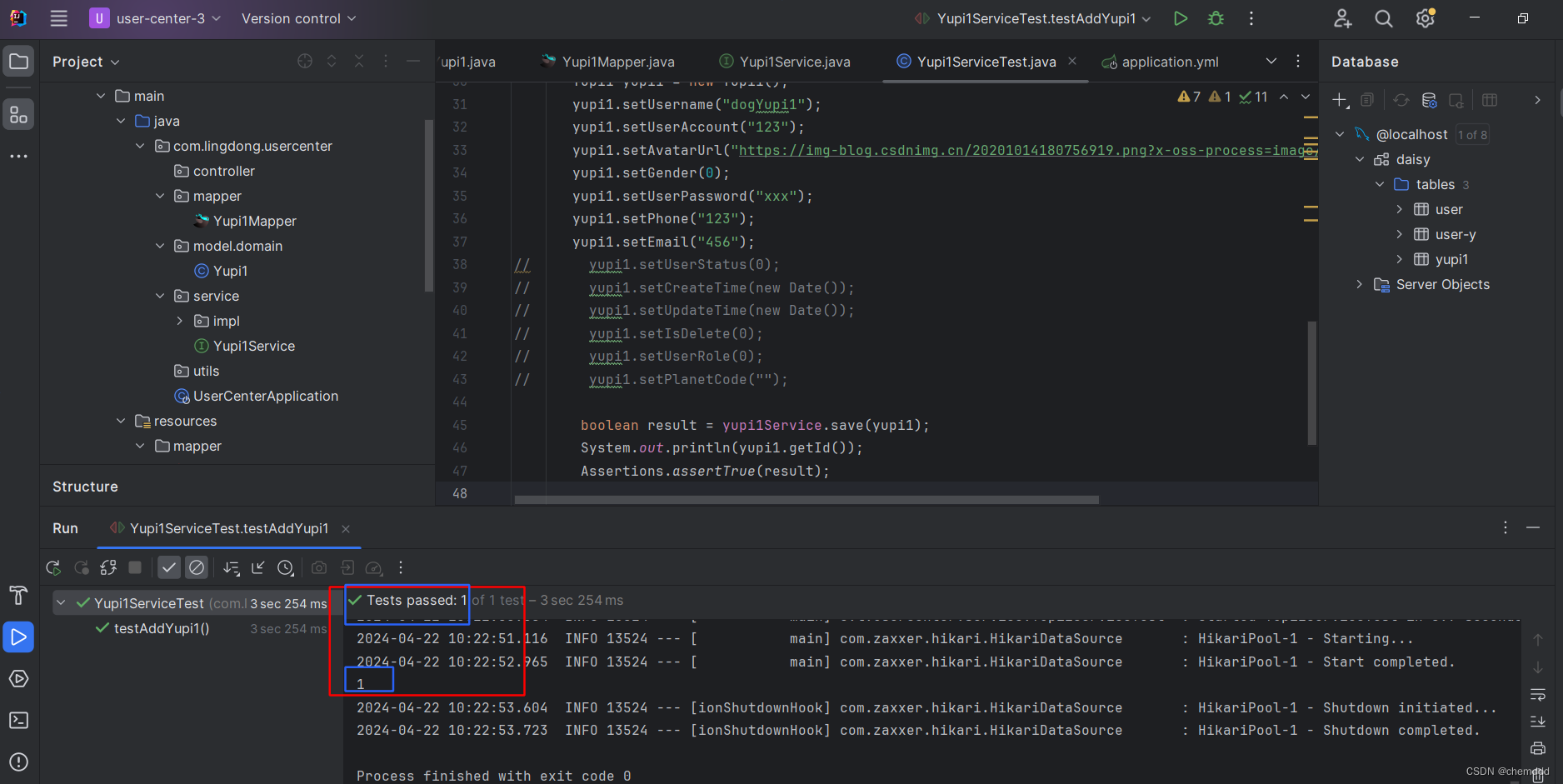The height and width of the screenshot is (784, 1563).
Task: Open More tool windows ellipsis in sidebar
Action: 18,156
